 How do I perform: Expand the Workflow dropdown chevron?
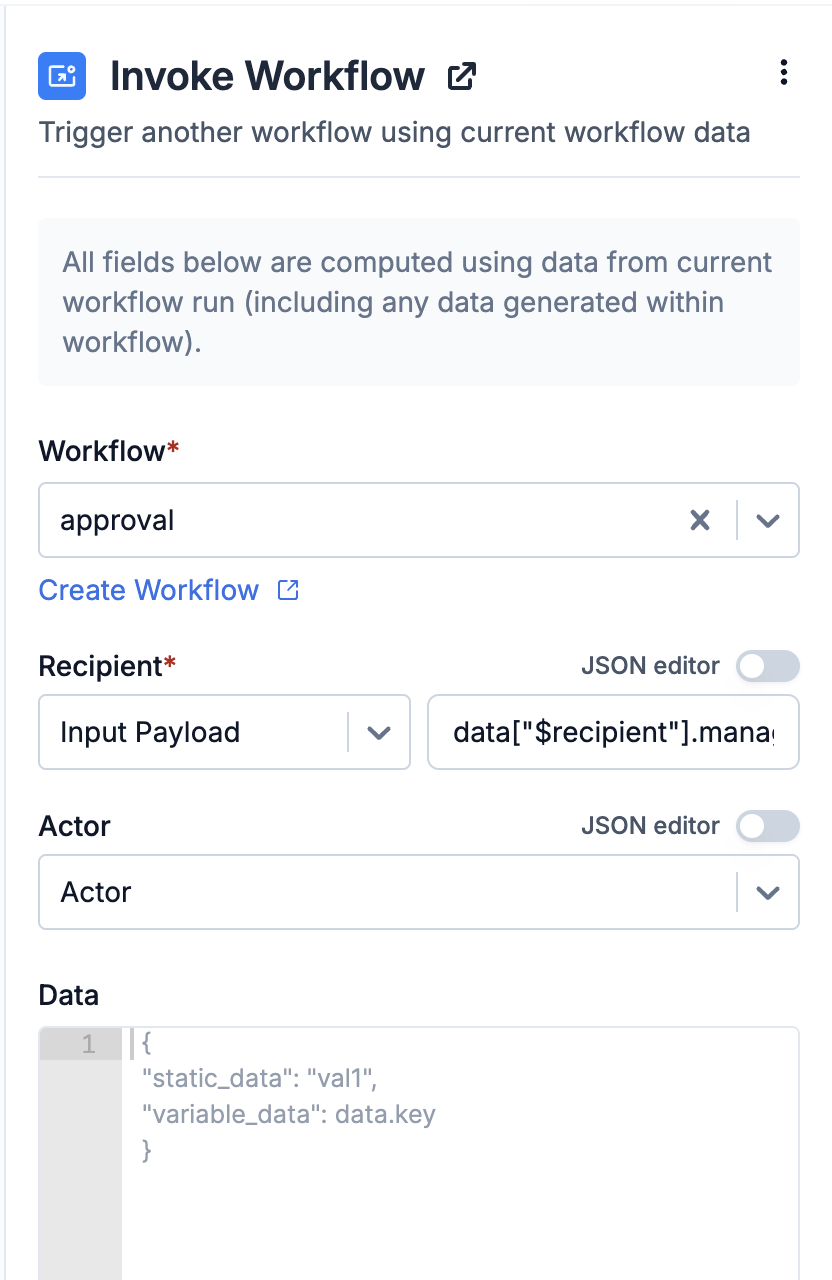coord(767,520)
